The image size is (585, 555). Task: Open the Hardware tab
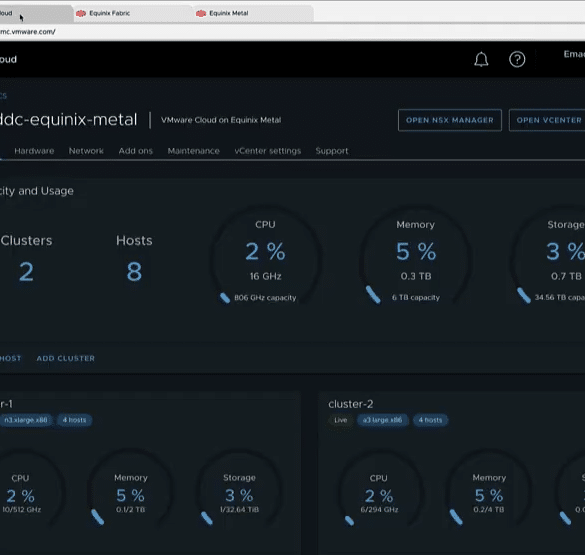tap(34, 151)
